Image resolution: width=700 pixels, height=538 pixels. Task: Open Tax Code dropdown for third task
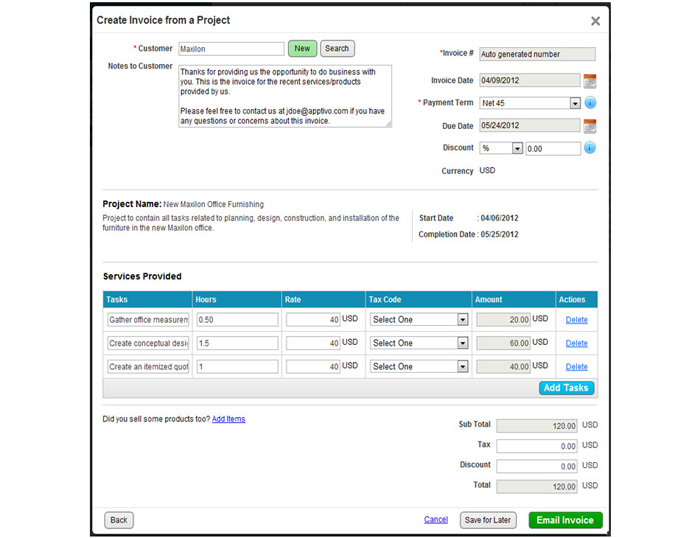click(x=462, y=367)
